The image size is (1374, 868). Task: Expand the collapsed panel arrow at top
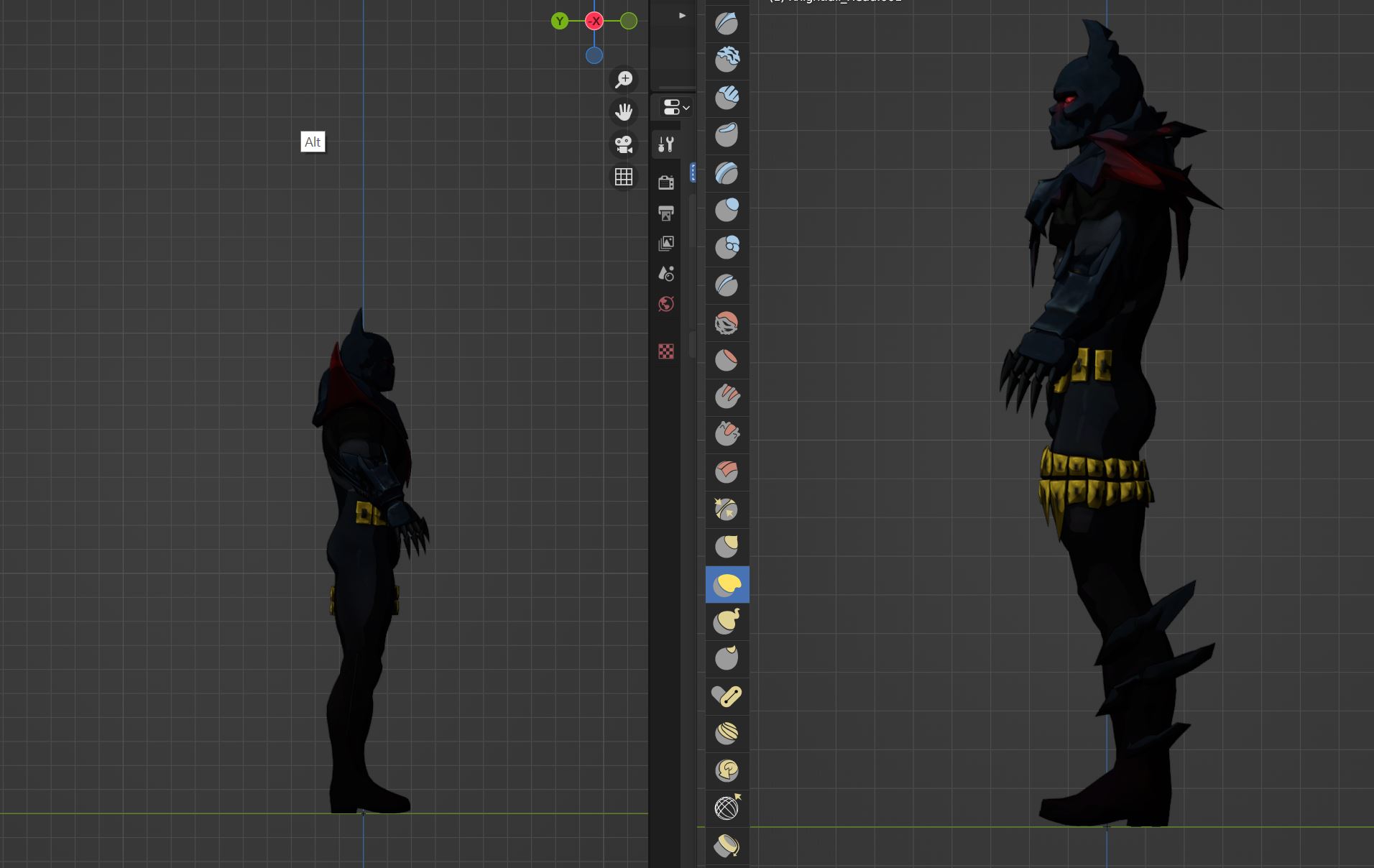coord(682,15)
